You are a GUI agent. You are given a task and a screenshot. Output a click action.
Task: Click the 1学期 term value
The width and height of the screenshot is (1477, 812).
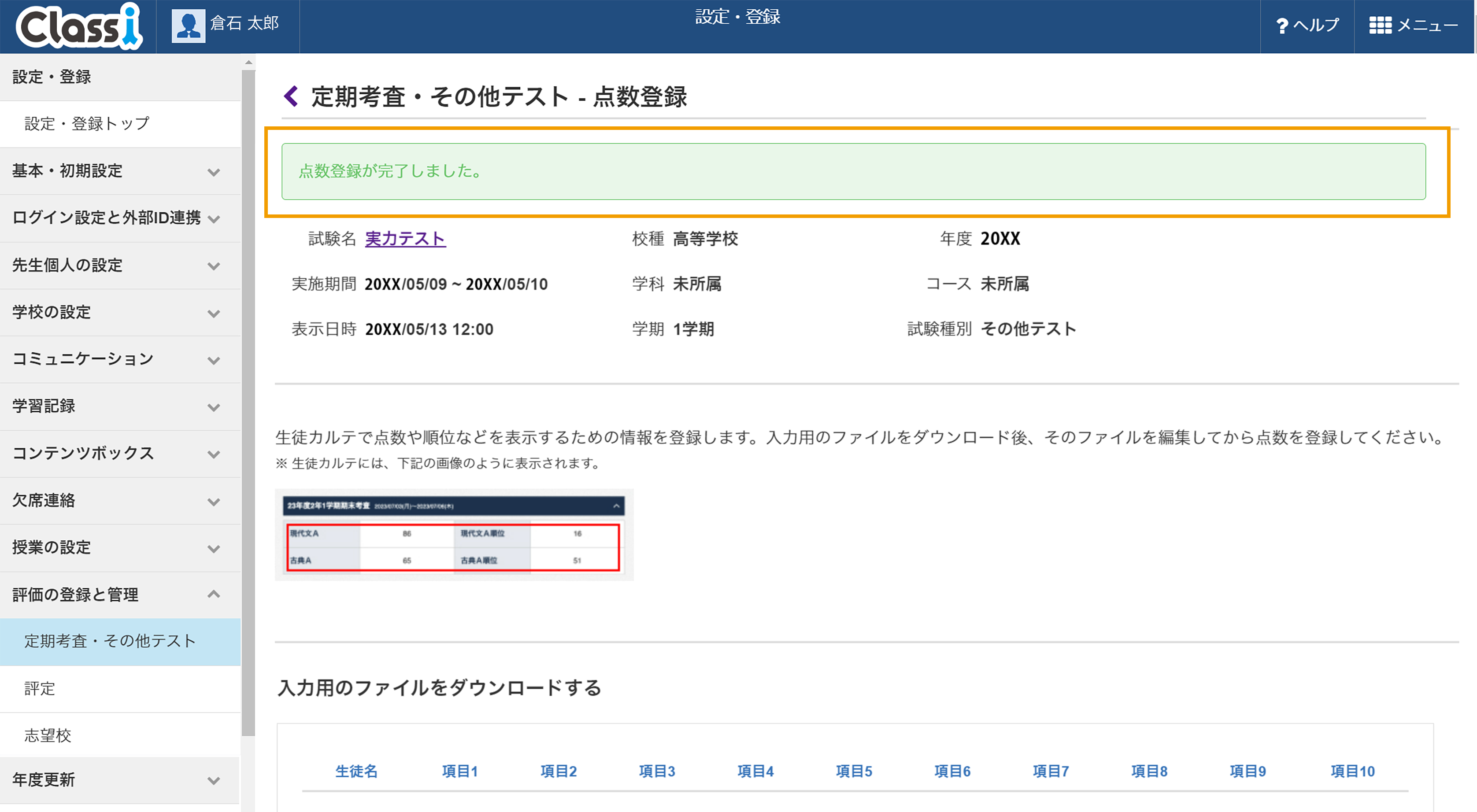tap(693, 329)
